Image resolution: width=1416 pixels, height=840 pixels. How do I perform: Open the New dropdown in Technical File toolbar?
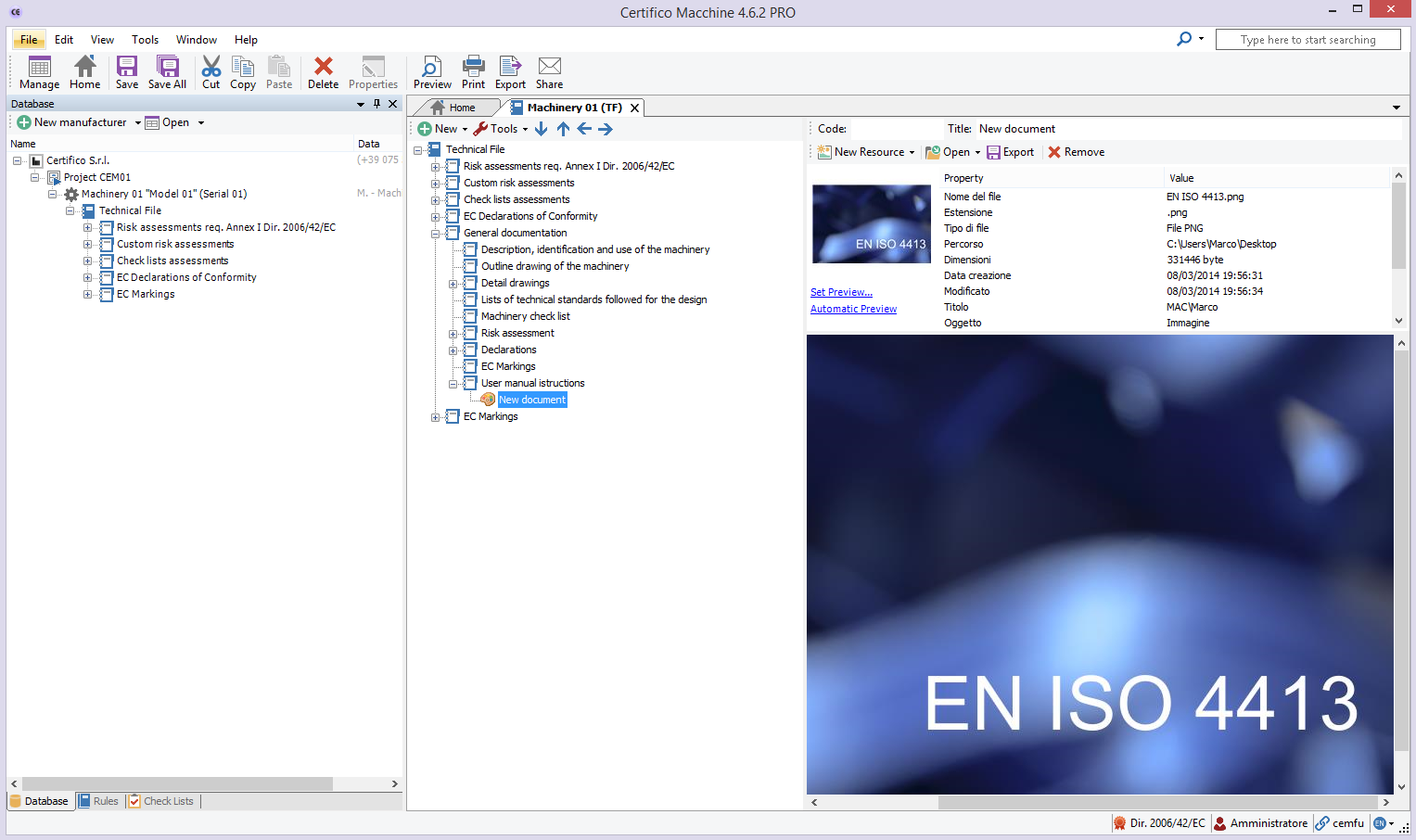point(465,129)
